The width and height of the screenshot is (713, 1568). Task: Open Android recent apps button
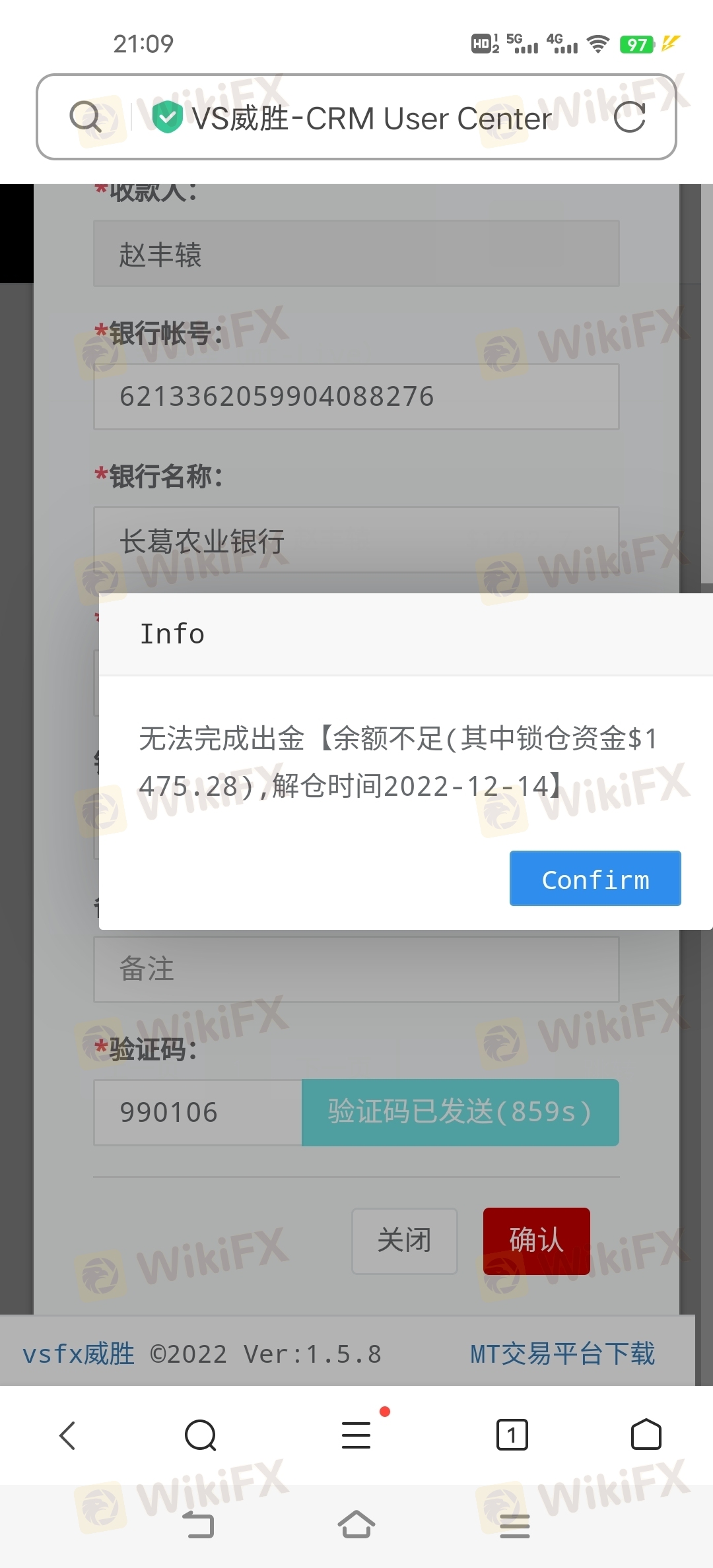click(515, 1526)
